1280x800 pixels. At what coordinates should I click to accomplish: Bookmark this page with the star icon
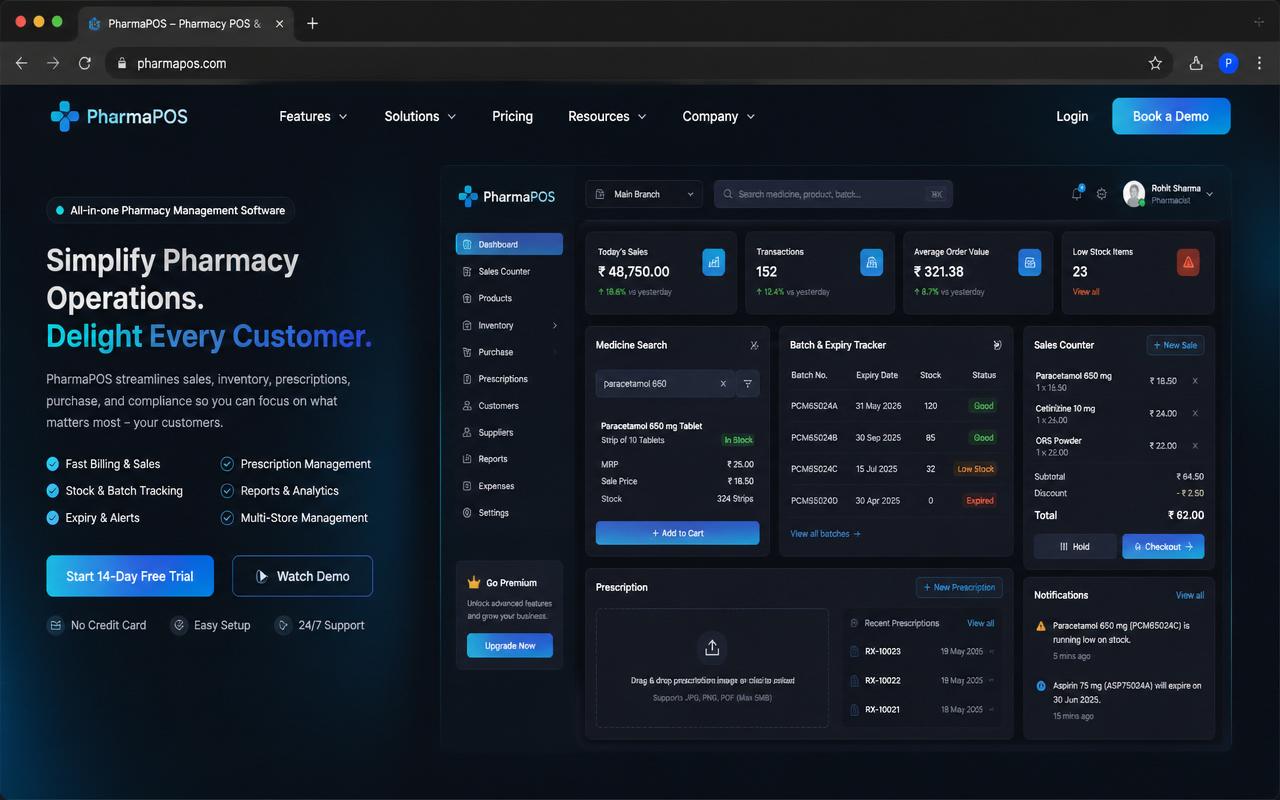pos(1155,63)
